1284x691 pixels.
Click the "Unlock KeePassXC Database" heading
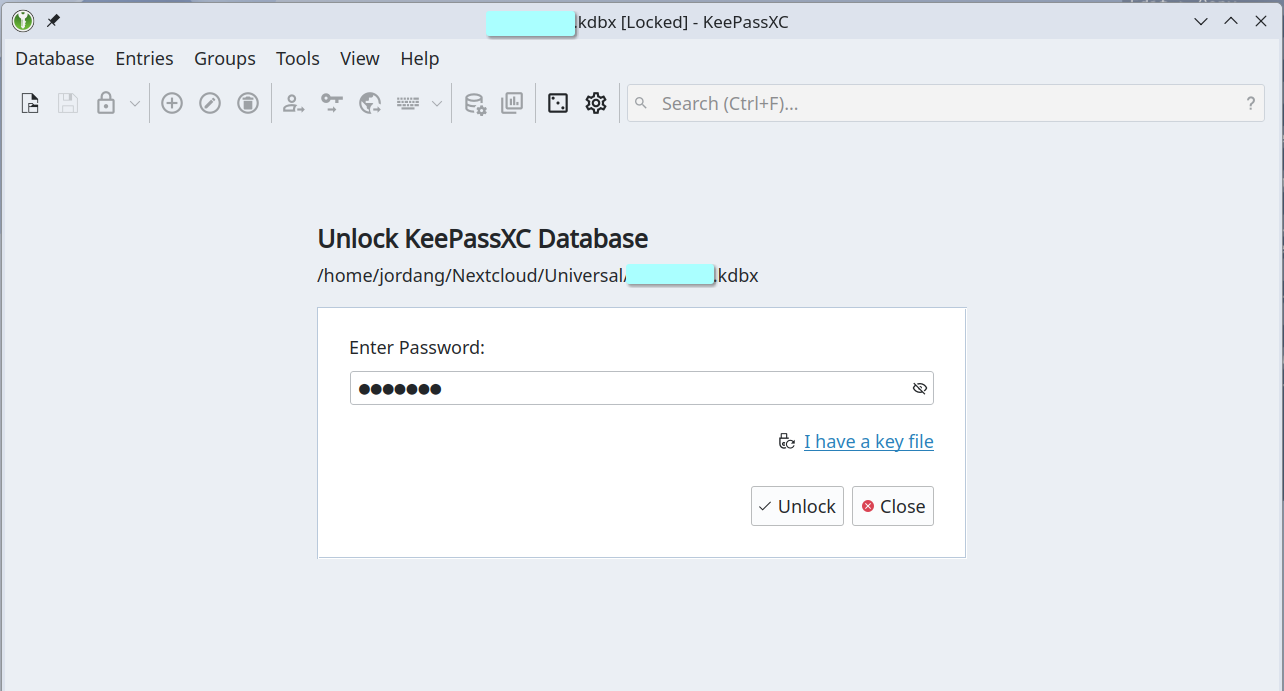(x=483, y=239)
